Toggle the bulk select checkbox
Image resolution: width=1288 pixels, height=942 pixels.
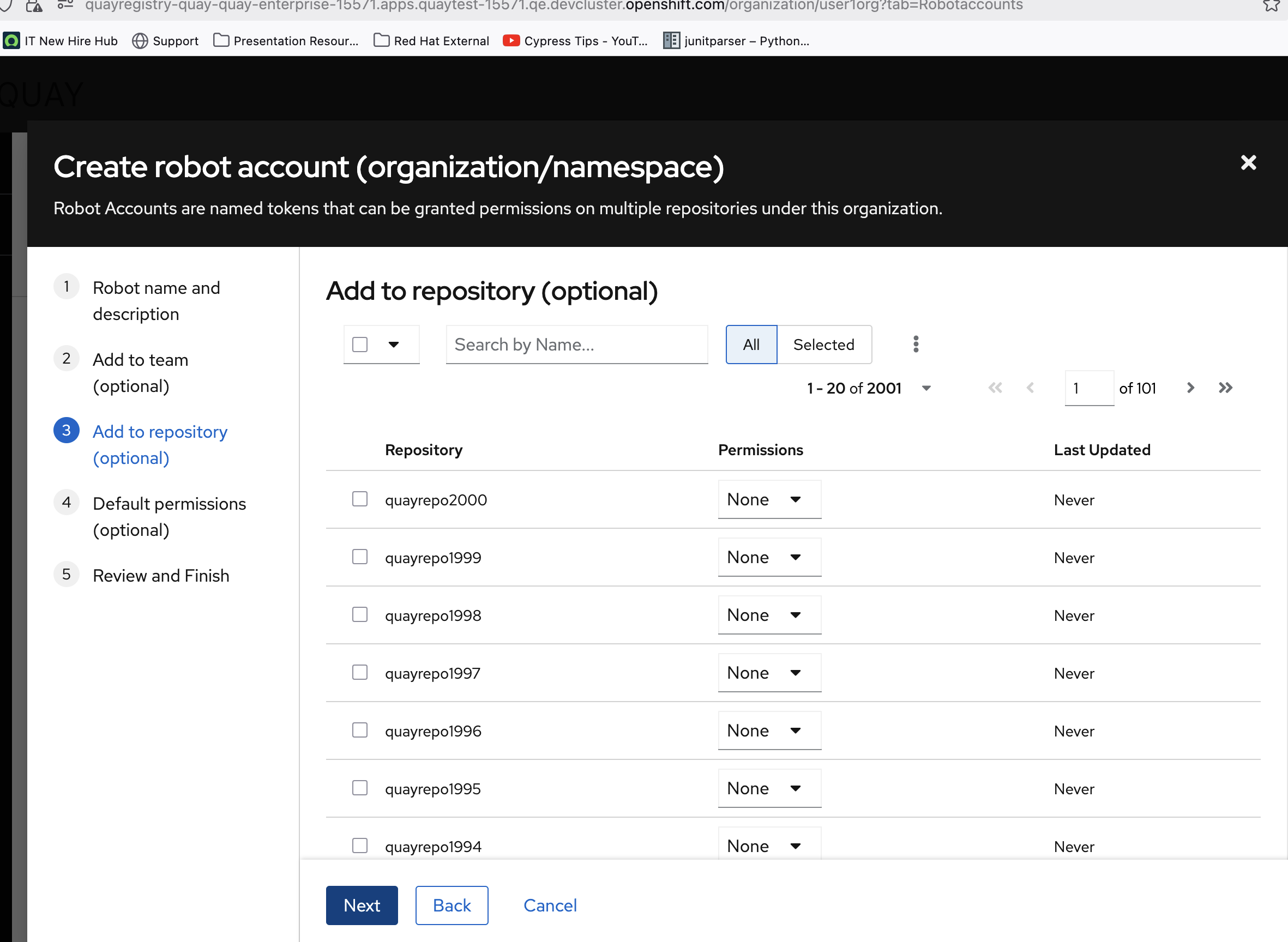click(x=359, y=345)
